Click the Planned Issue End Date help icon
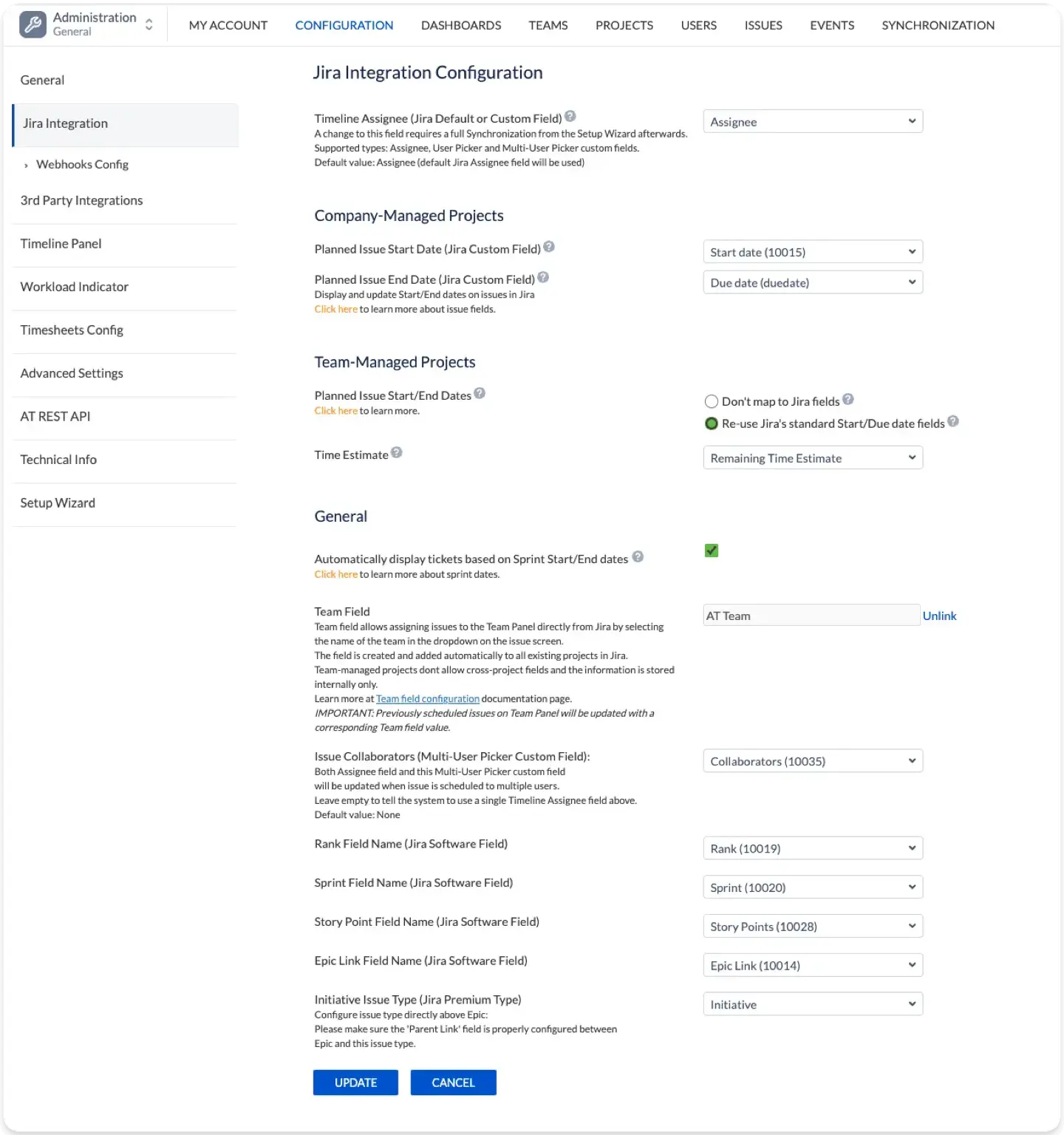 coord(544,276)
